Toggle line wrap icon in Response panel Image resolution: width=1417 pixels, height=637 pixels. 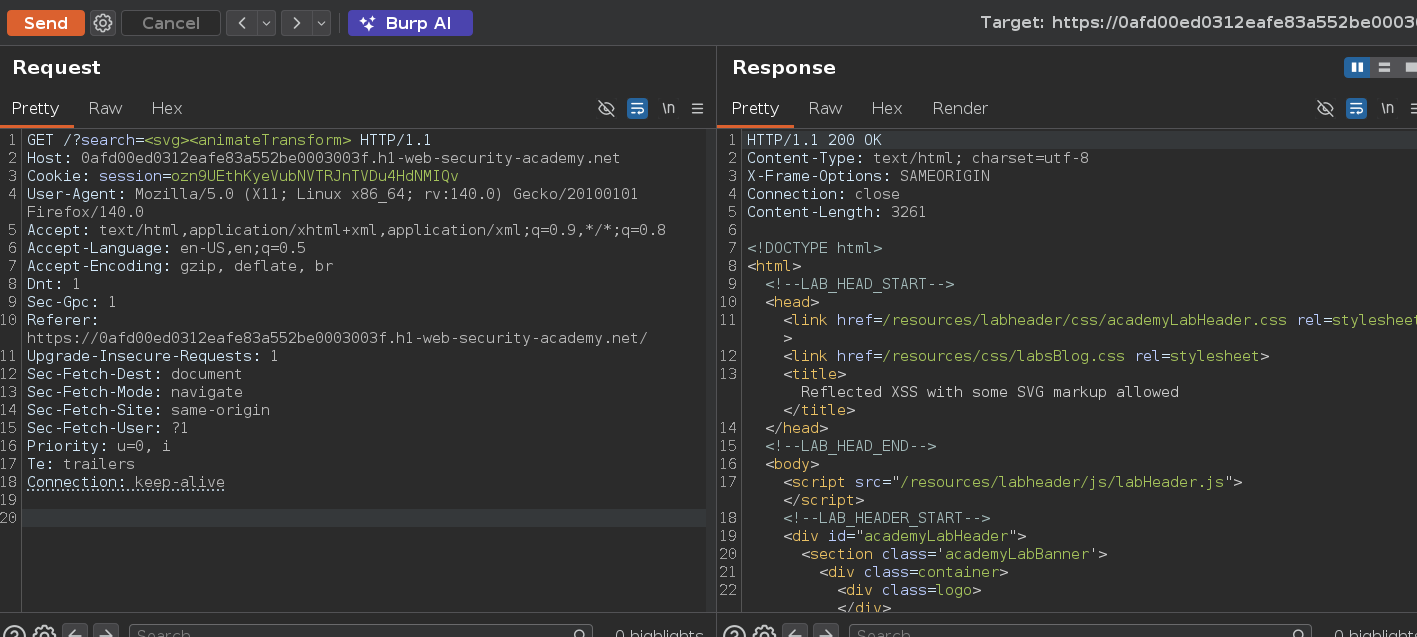pos(1356,108)
